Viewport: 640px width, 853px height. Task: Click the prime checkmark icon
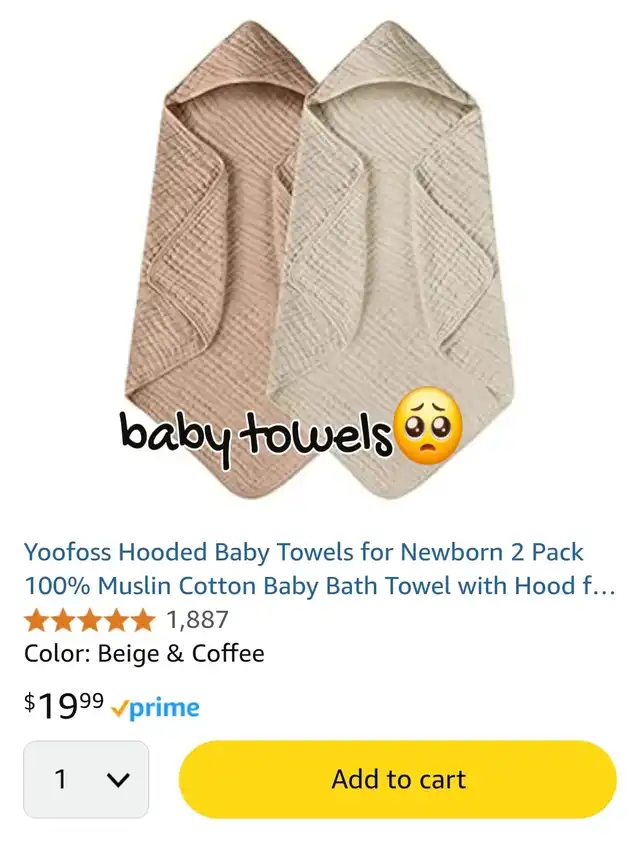pos(119,709)
